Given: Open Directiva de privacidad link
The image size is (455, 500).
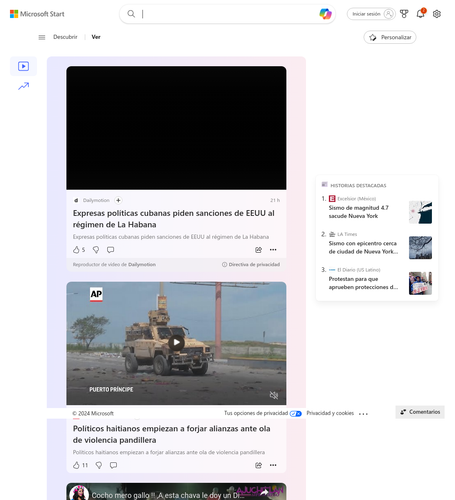Looking at the screenshot, I should 251,264.
